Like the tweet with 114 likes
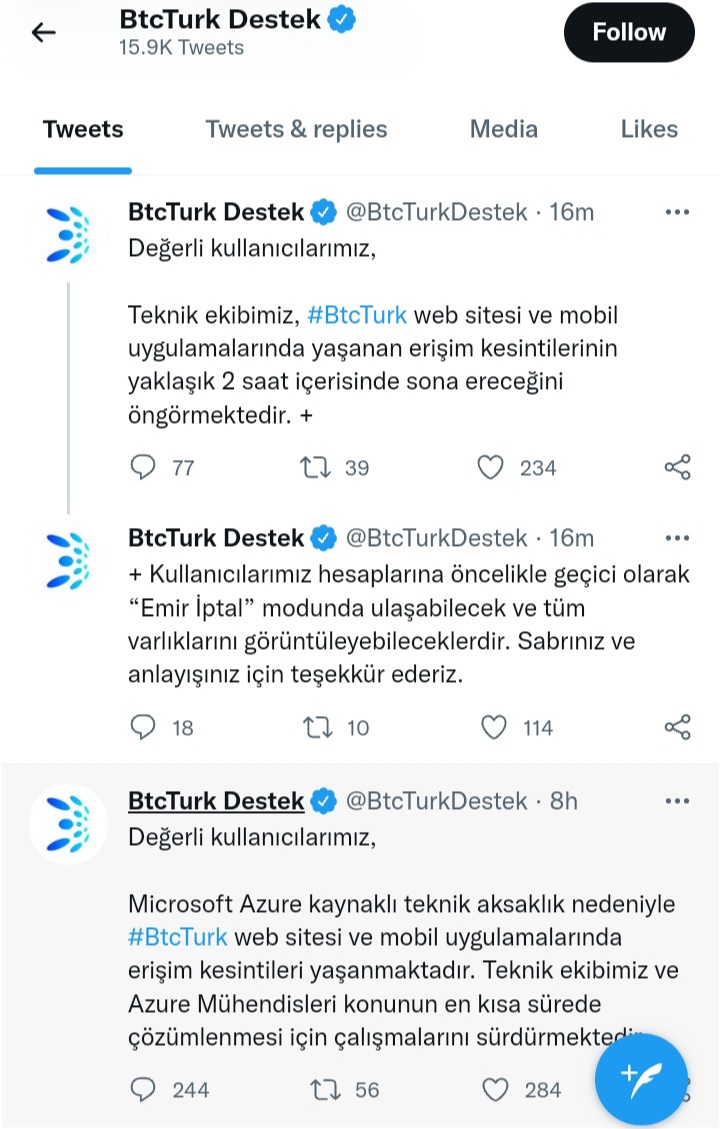 tap(493, 727)
